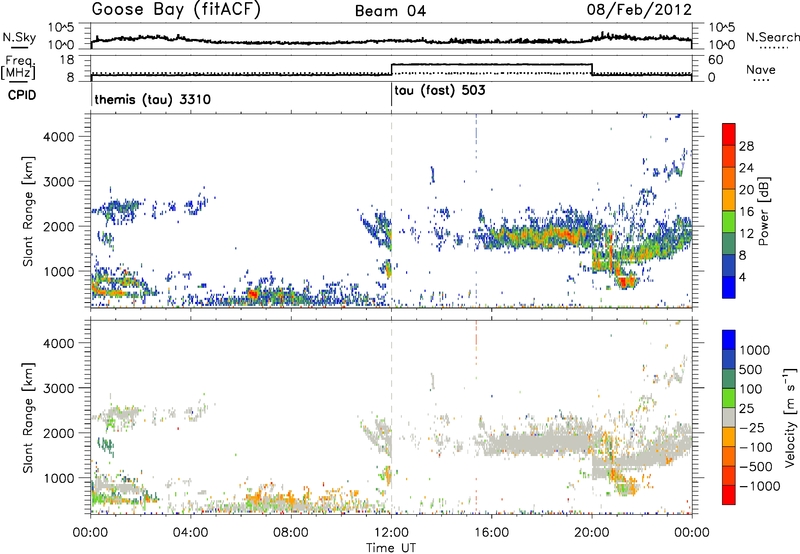
Task: Click the Power colorbar '28' label
Action: 746,146
